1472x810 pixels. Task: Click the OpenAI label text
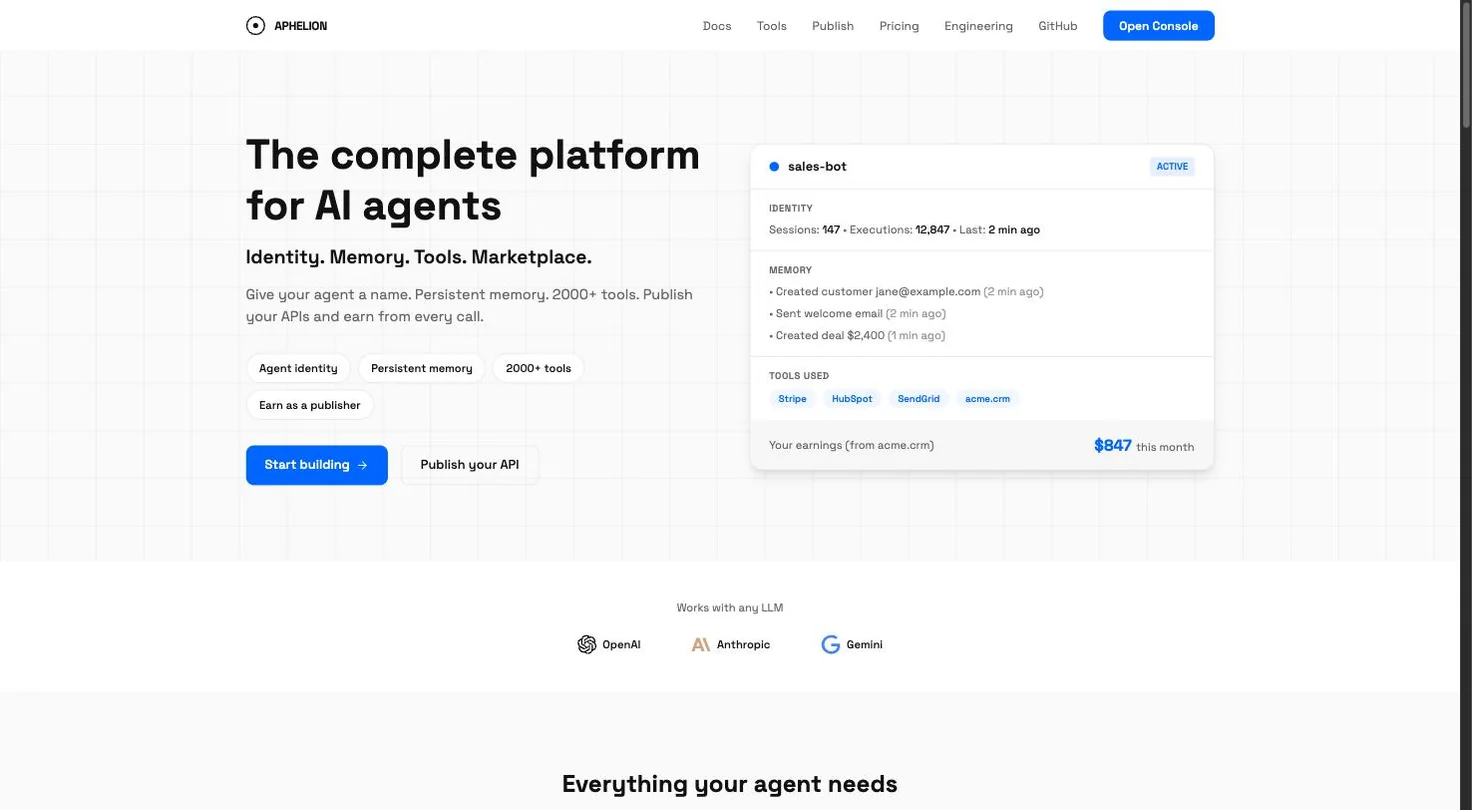point(621,645)
